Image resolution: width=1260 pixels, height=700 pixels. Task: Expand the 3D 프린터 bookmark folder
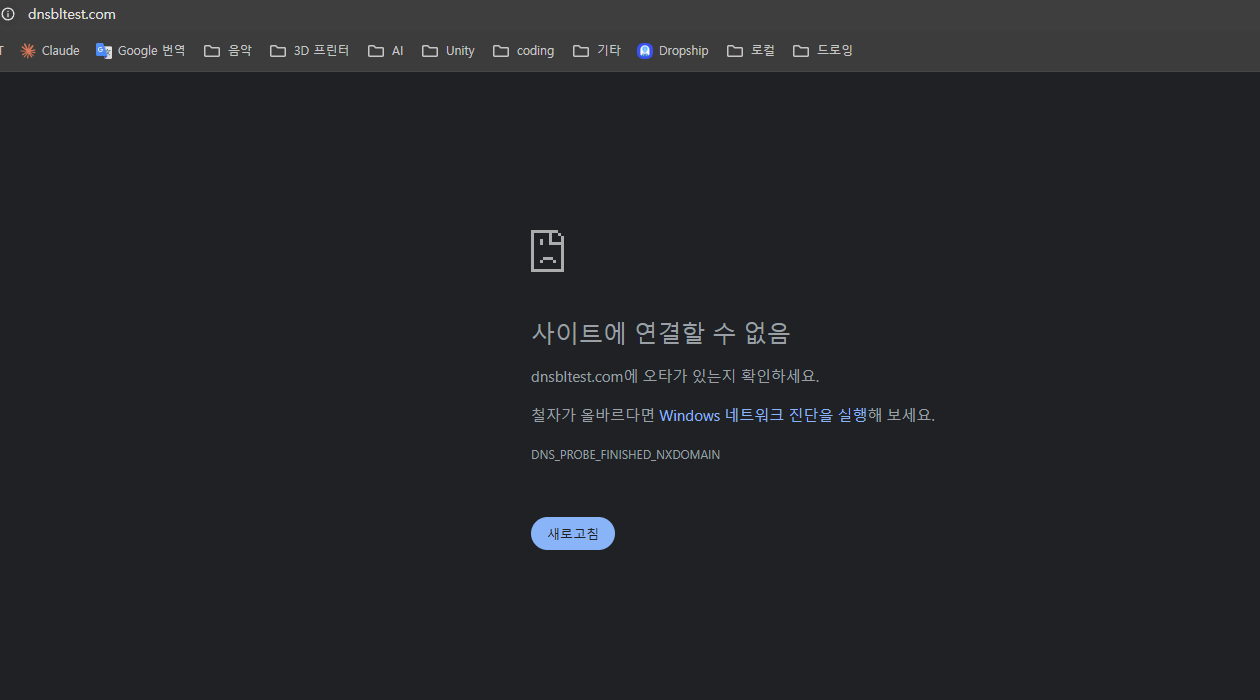(x=310, y=51)
